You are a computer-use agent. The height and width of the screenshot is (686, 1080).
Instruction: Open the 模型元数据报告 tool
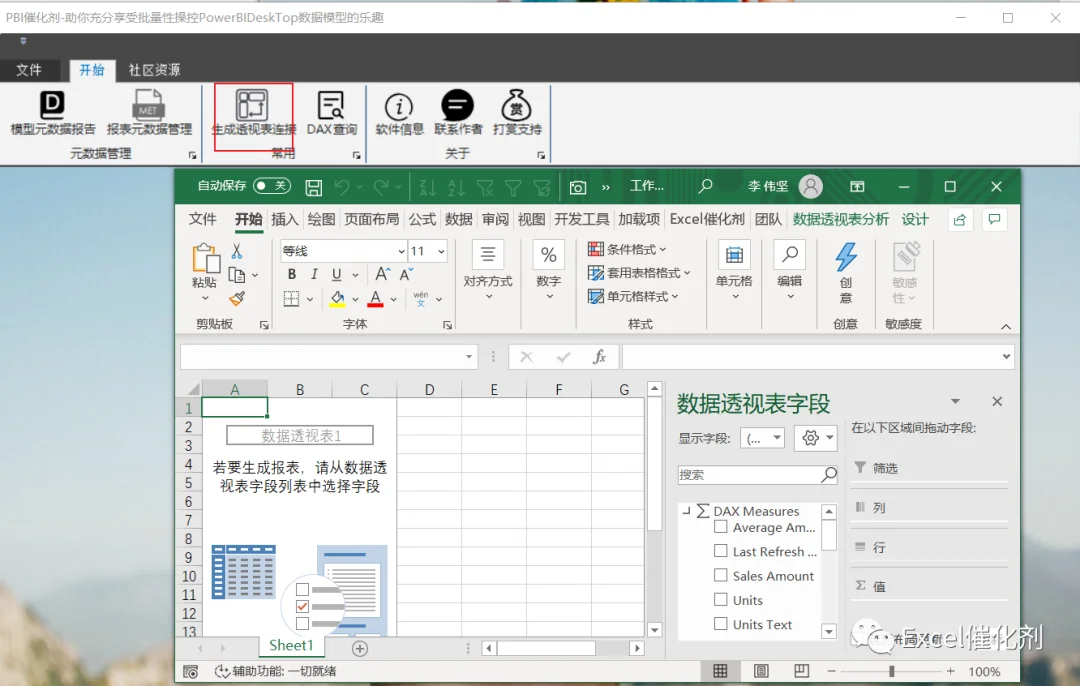(52, 112)
